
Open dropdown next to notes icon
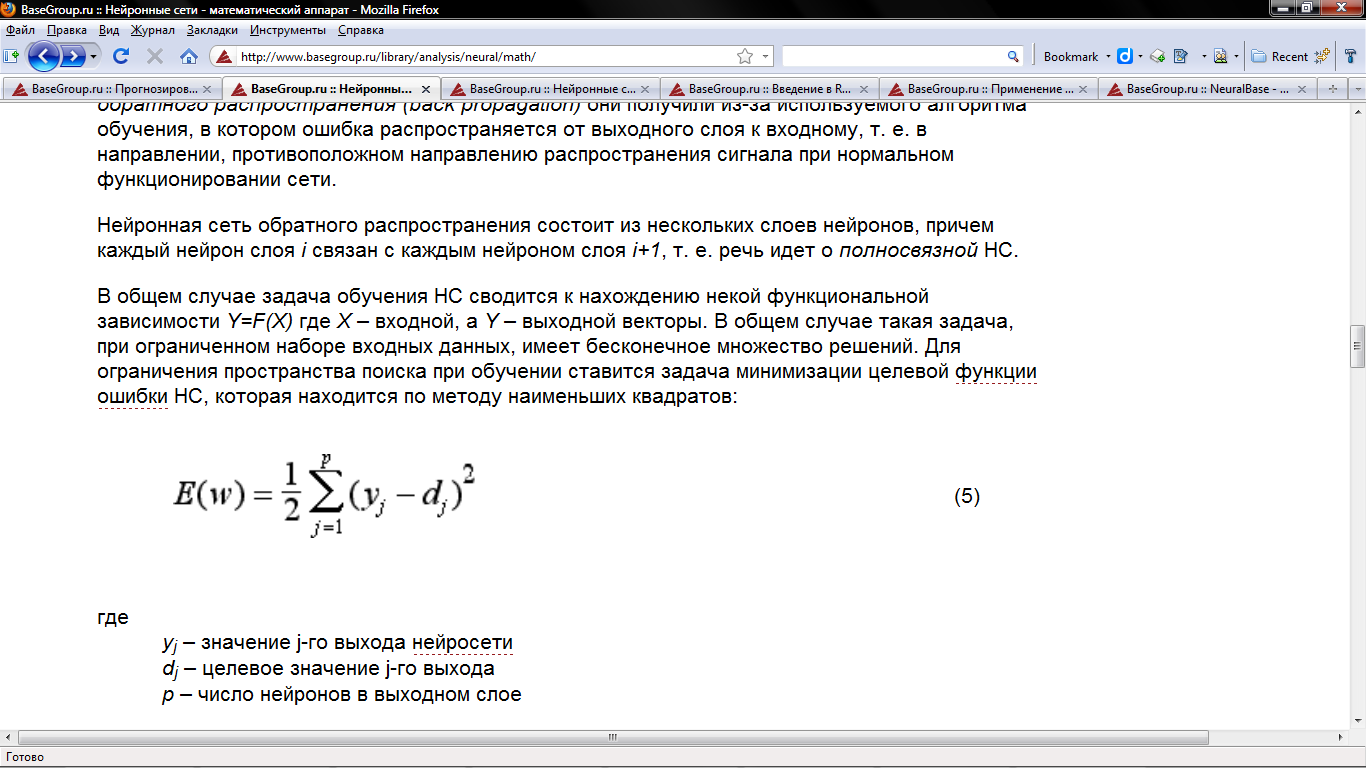[x=1204, y=57]
